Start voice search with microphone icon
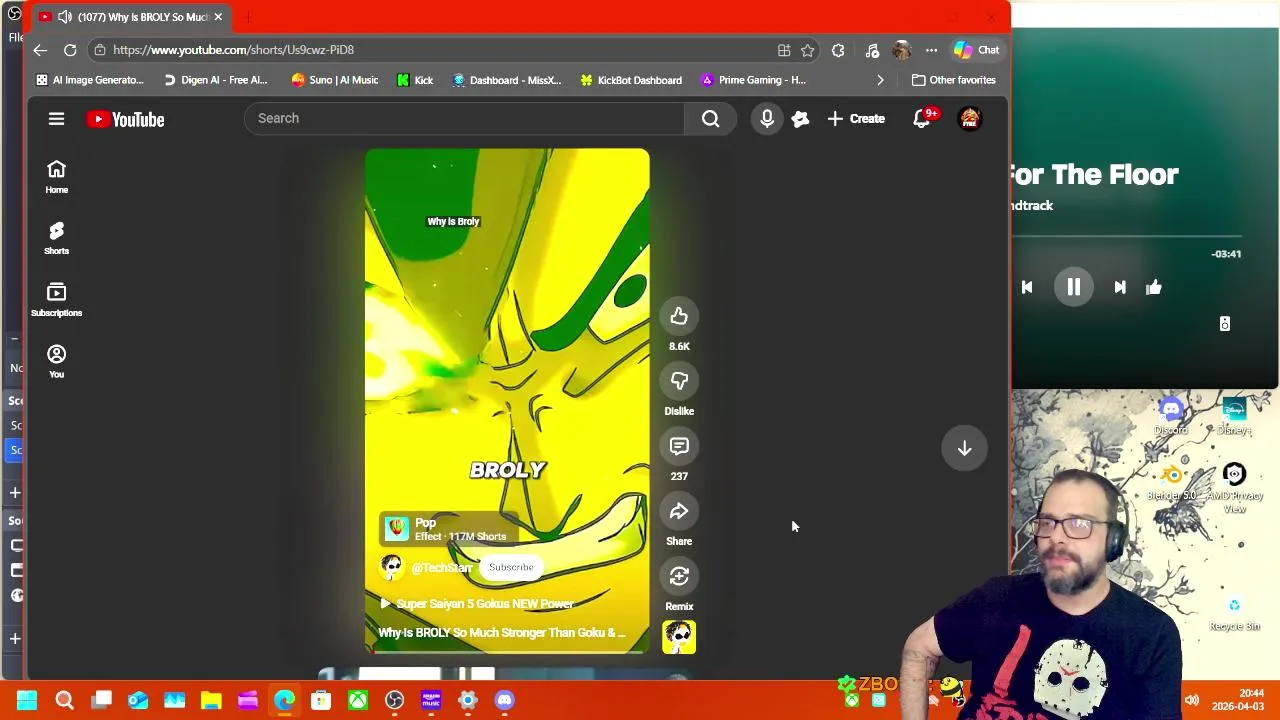The height and width of the screenshot is (720, 1280). pyautogui.click(x=767, y=118)
